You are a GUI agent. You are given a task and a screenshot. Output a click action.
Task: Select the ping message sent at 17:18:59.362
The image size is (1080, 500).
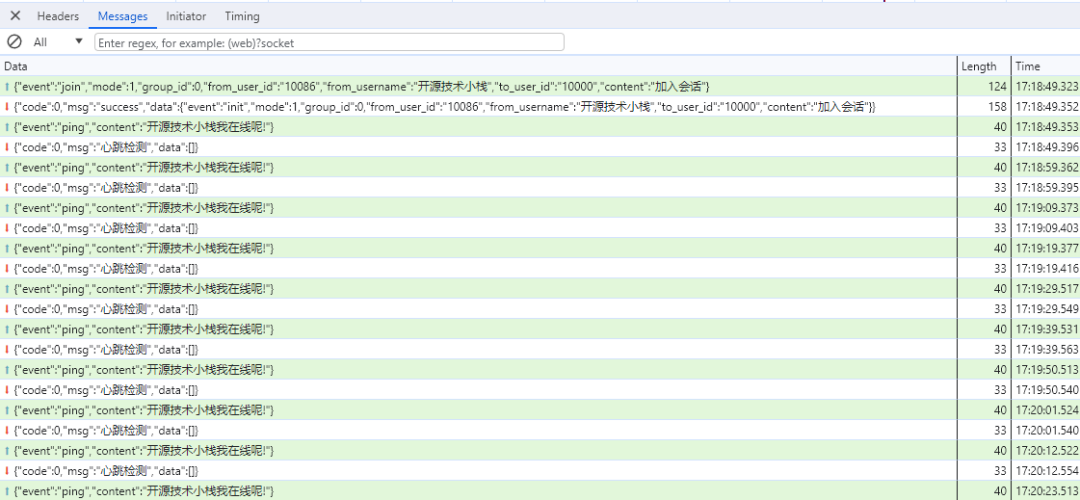pyautogui.click(x=540, y=167)
